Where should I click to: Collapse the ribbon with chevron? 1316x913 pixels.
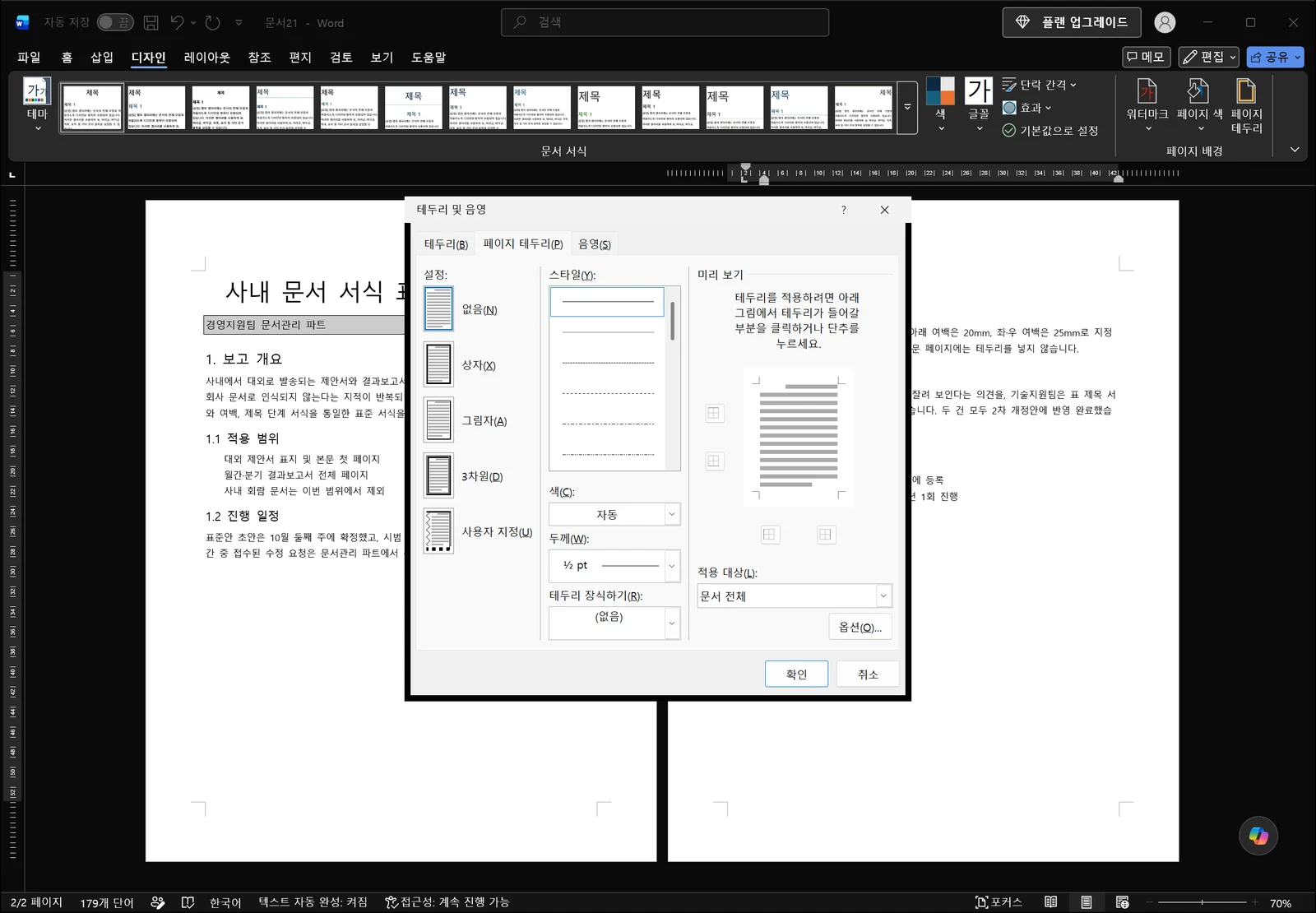[1295, 150]
